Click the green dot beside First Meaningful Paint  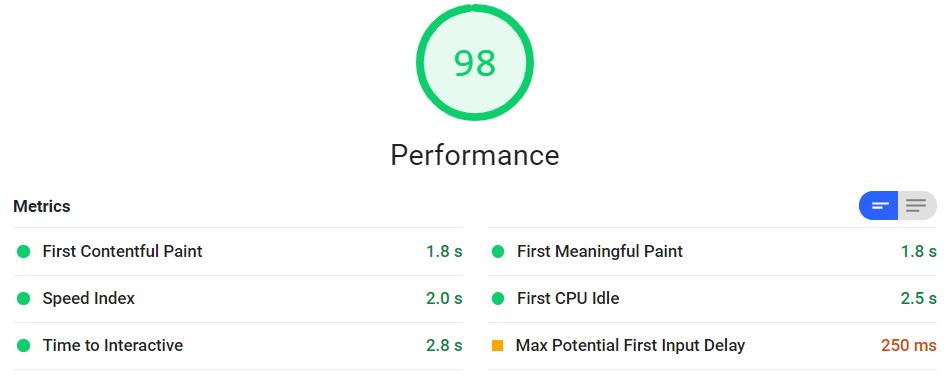[x=498, y=251]
